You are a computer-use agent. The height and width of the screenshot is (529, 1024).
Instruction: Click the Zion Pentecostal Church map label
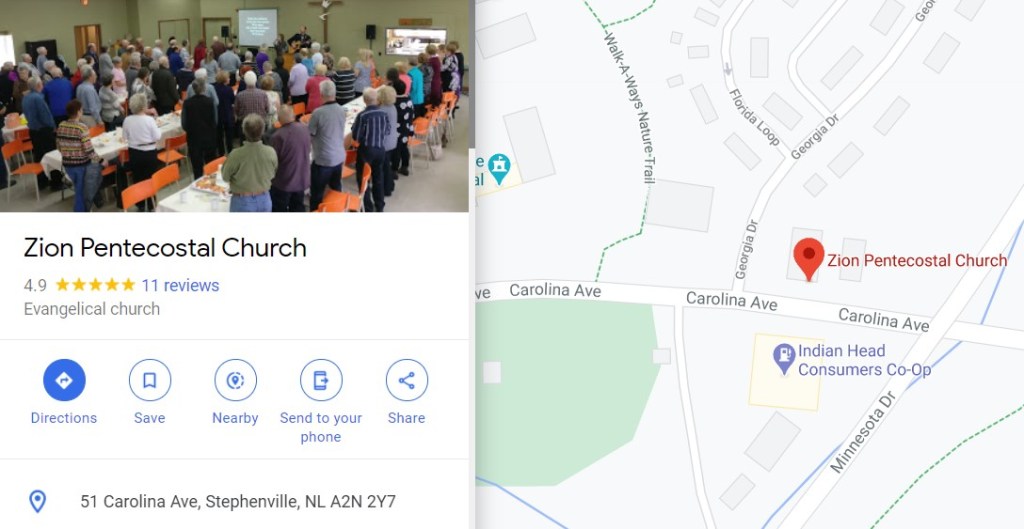pos(917,261)
